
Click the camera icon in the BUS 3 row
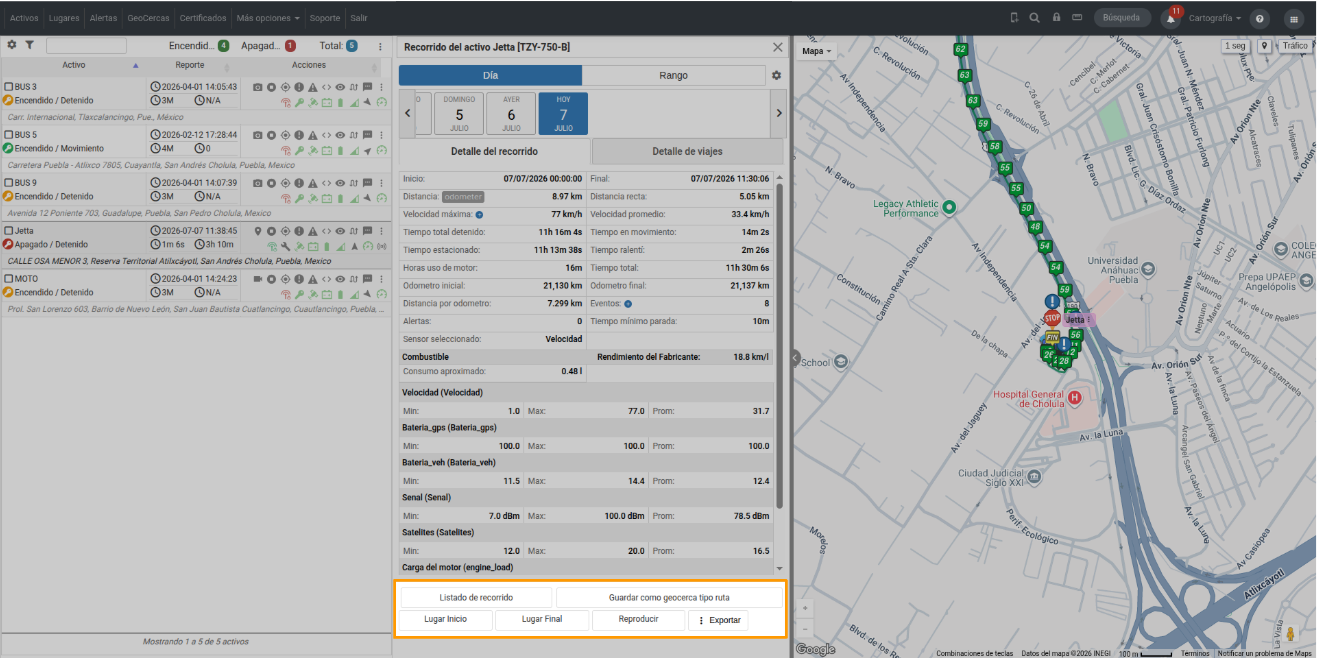tap(258, 87)
